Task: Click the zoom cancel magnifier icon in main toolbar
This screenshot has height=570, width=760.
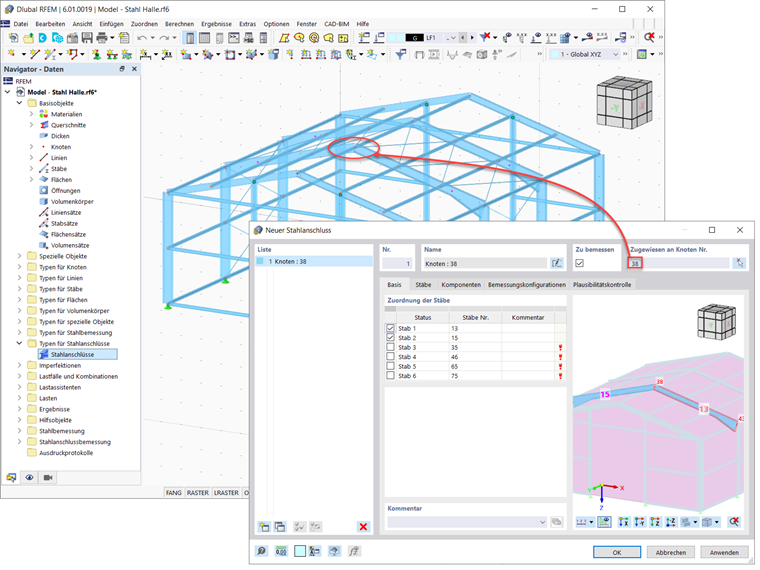Action: (649, 37)
